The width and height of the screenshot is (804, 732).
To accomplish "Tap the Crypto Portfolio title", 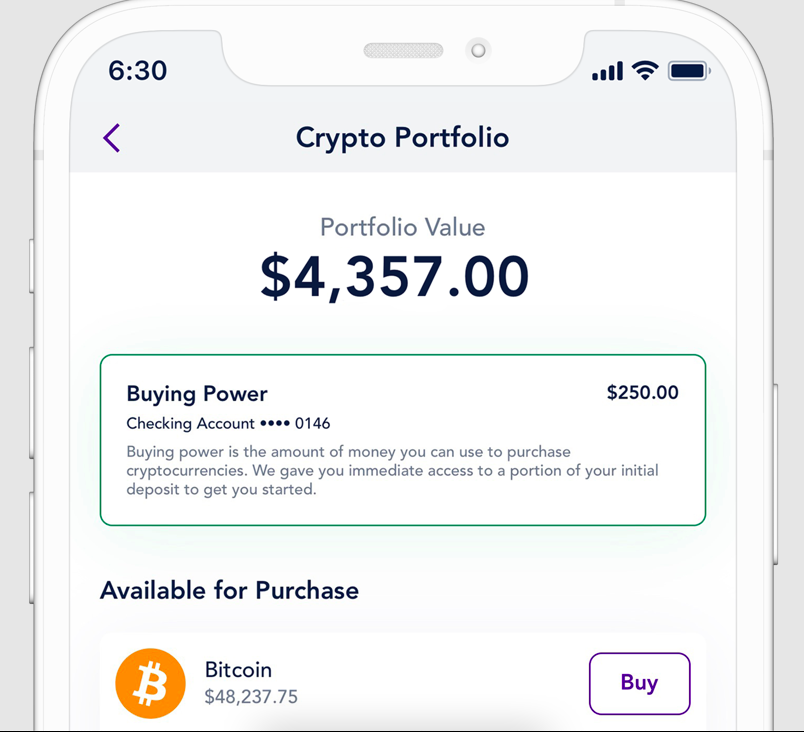I will tap(402, 137).
